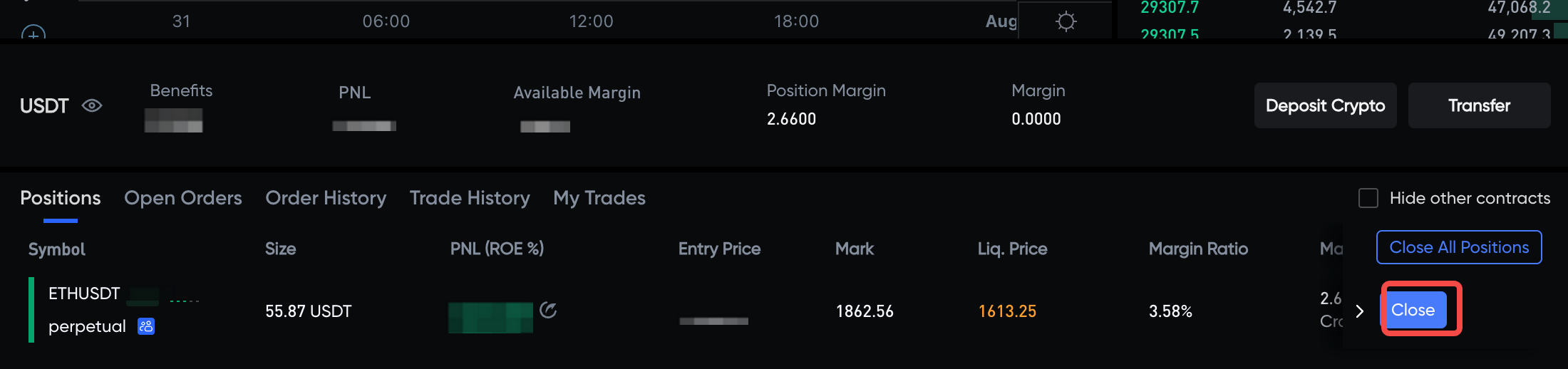Click the ETHUSDT symbol name

pos(84,293)
